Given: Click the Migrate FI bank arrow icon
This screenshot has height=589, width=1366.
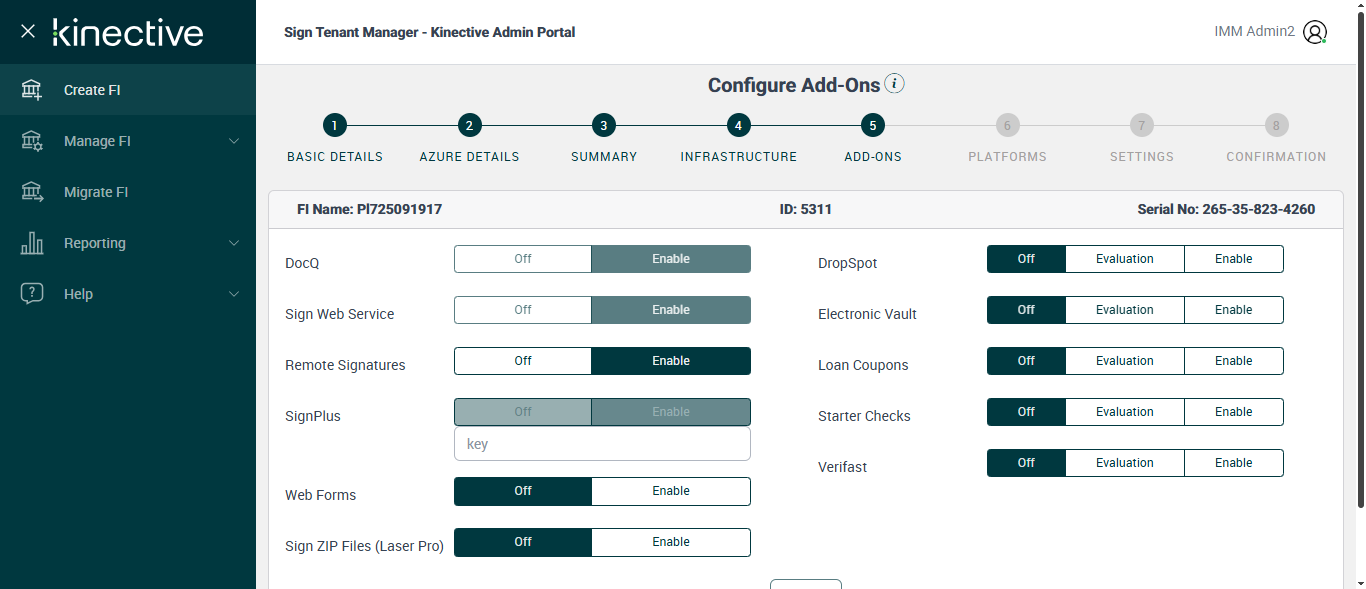Looking at the screenshot, I should [x=32, y=192].
